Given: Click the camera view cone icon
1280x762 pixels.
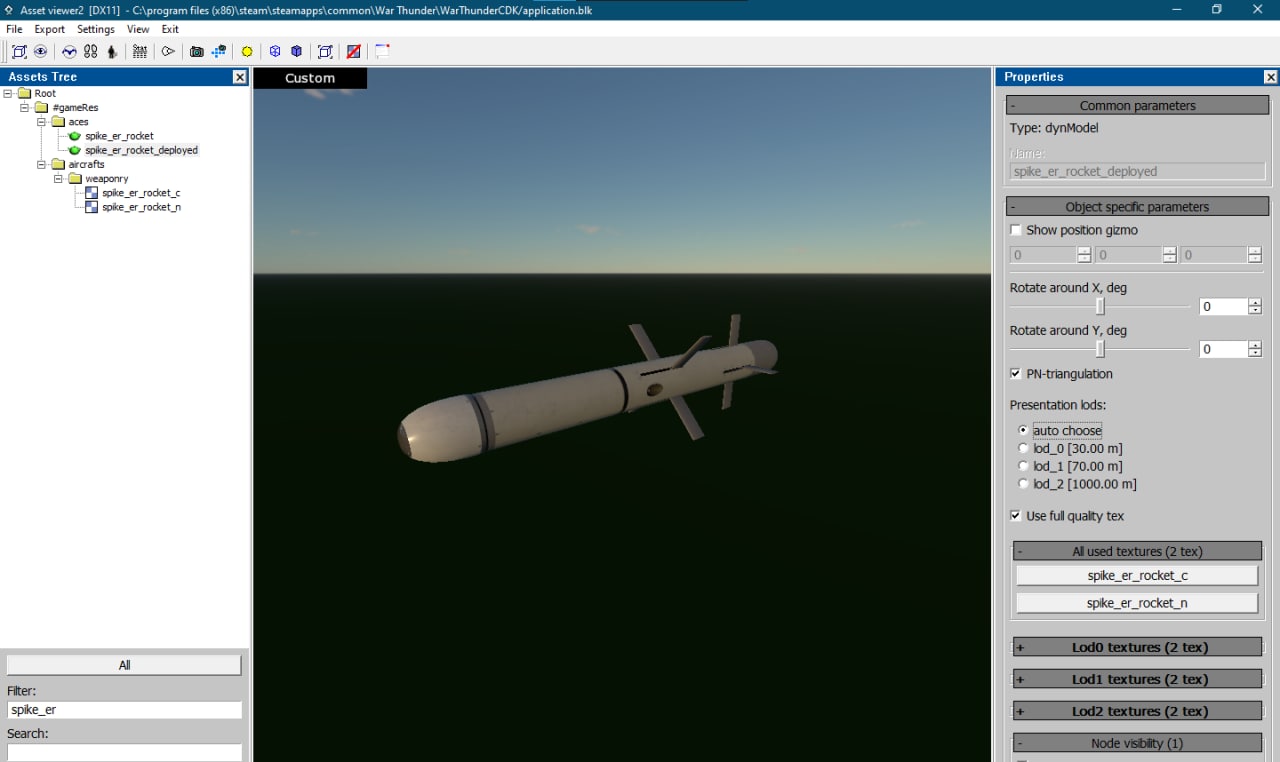Looking at the screenshot, I should (x=168, y=51).
